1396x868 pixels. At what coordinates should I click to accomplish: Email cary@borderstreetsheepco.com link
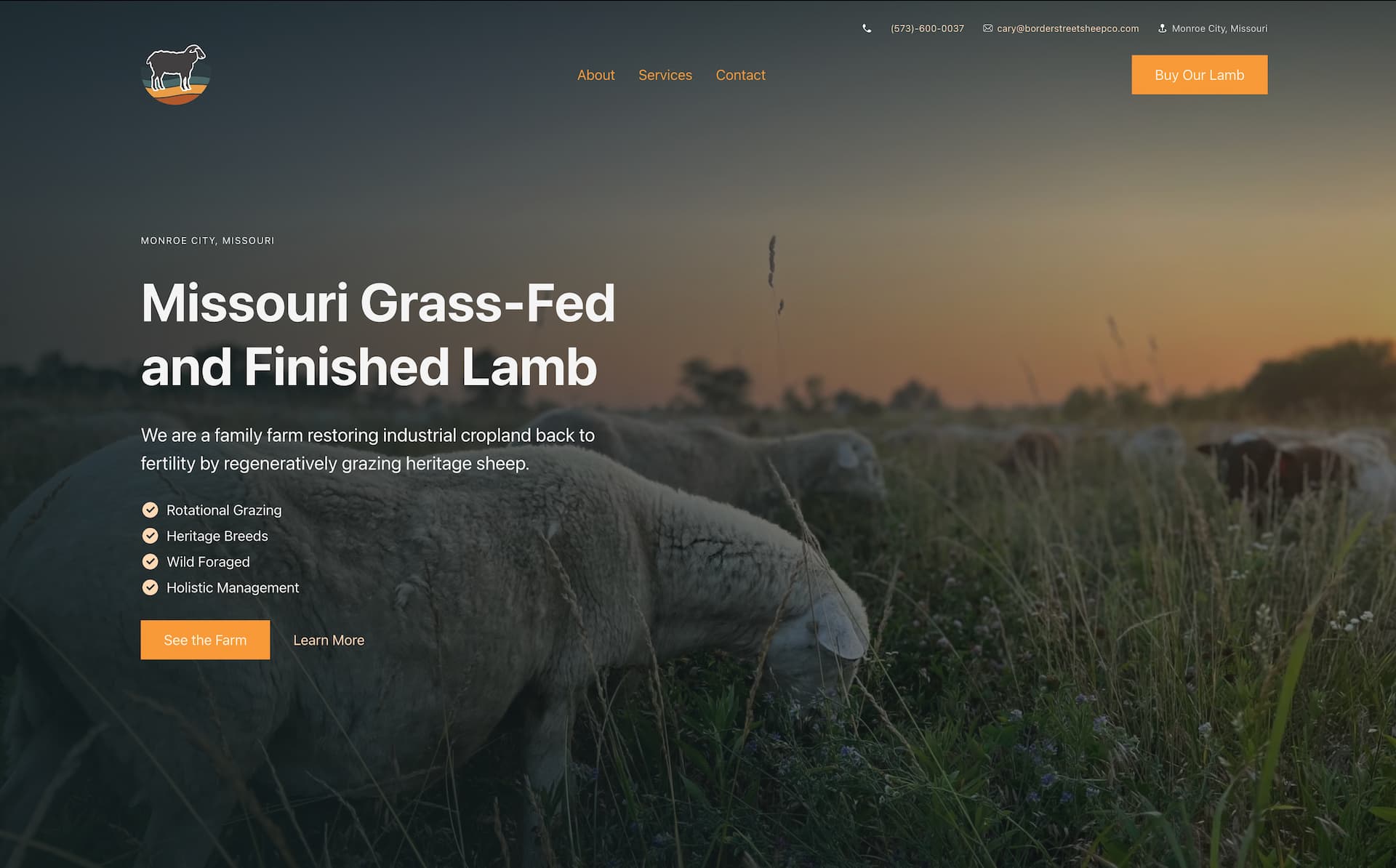tap(1067, 28)
